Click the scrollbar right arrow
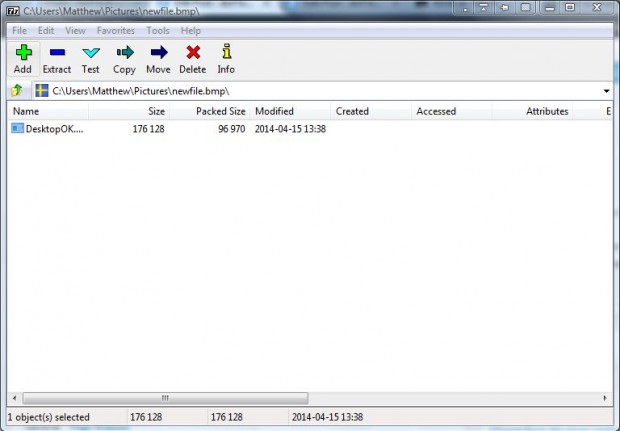This screenshot has width=620, height=431. tap(605, 398)
